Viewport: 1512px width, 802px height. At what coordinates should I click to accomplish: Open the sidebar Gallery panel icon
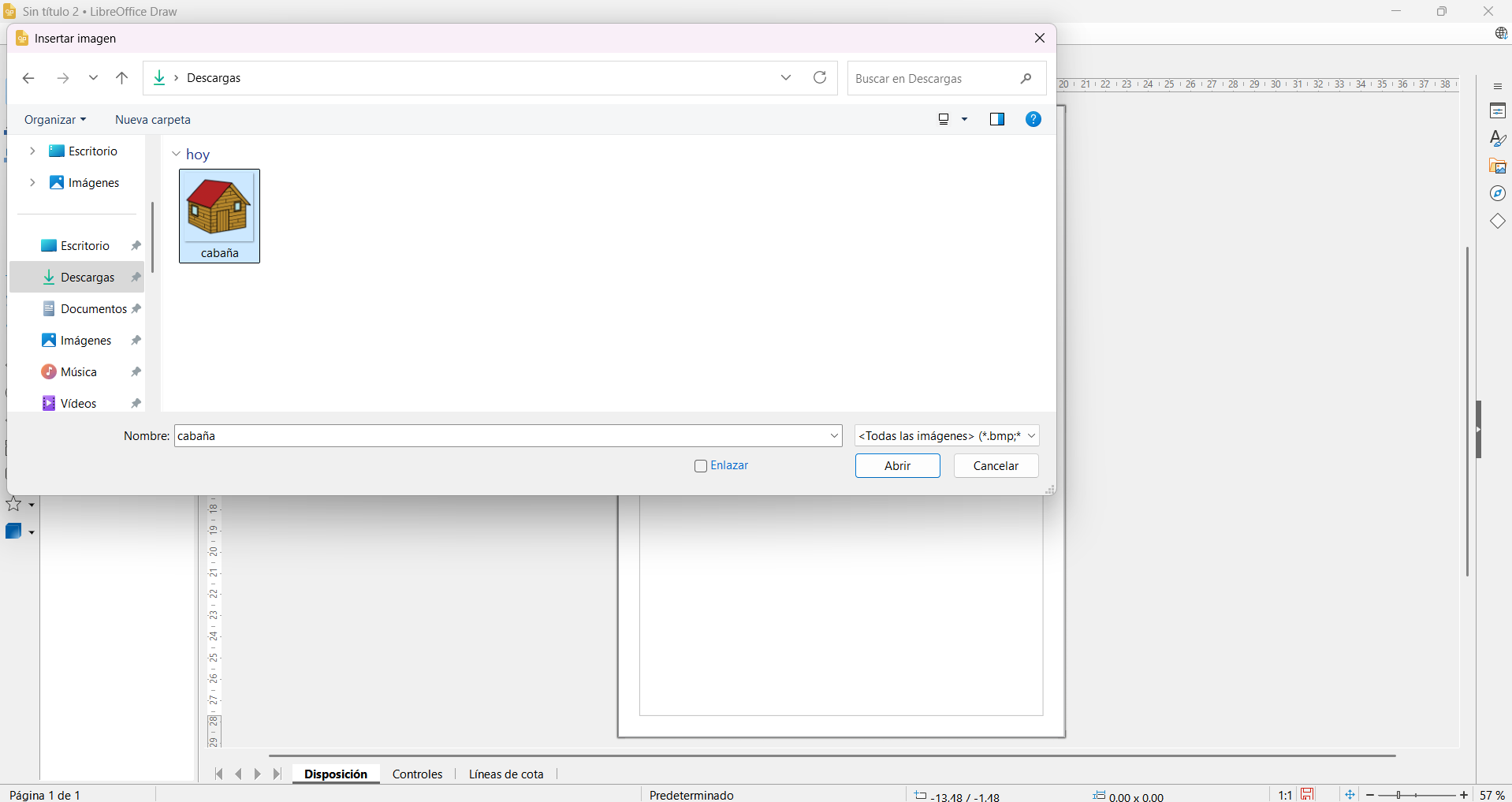tap(1497, 166)
